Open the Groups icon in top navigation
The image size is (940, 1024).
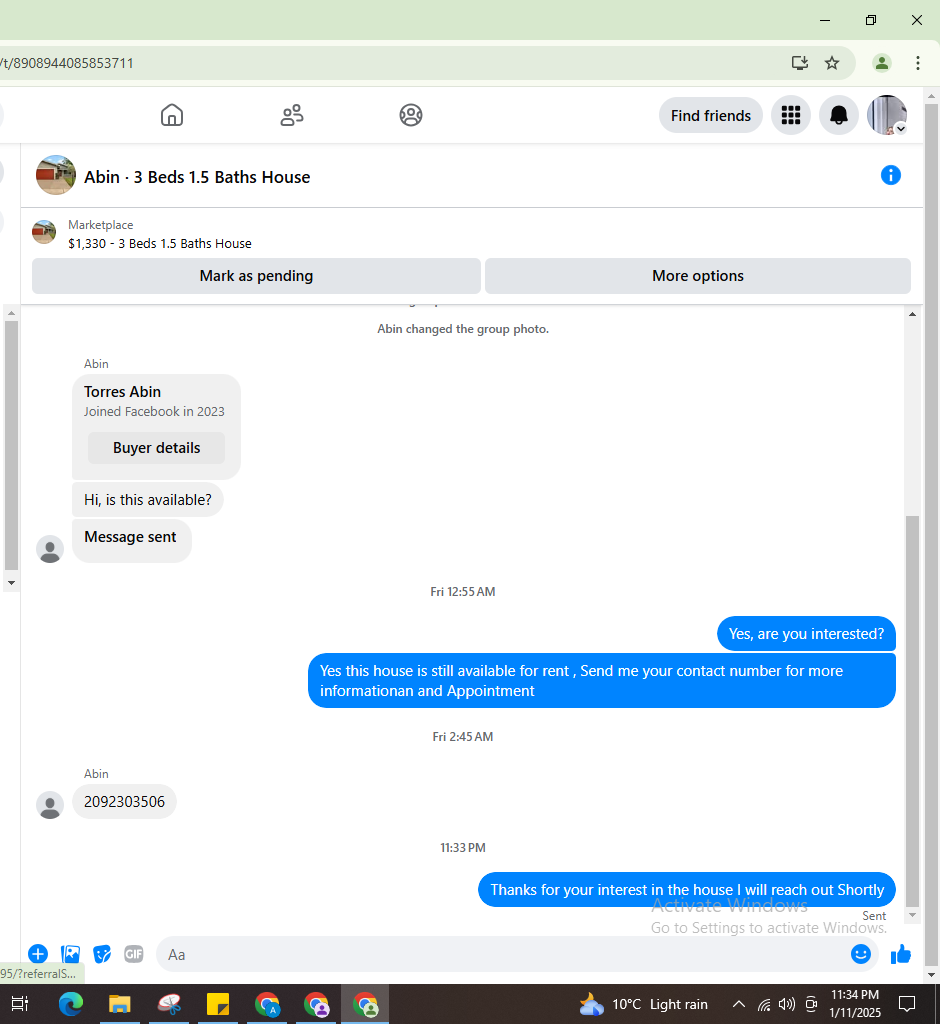pos(411,115)
